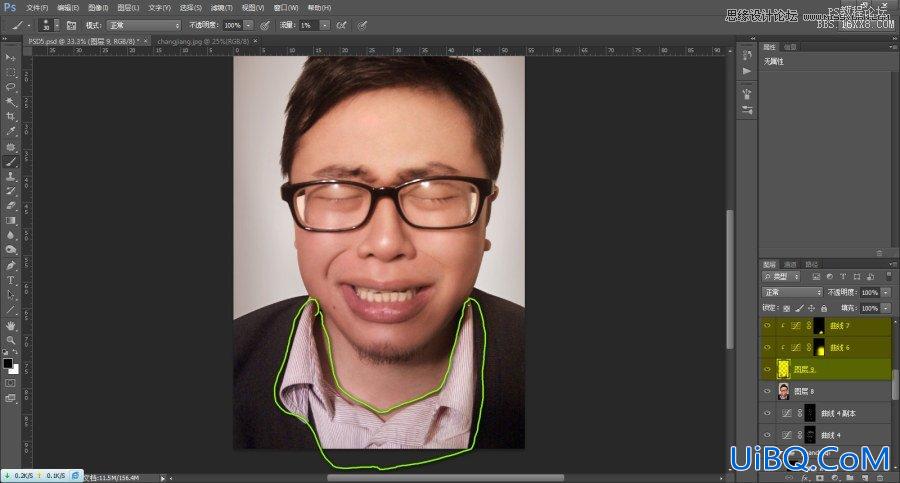This screenshot has width=900, height=483.
Task: Click the canvas vertical scrollbar
Action: click(730, 279)
